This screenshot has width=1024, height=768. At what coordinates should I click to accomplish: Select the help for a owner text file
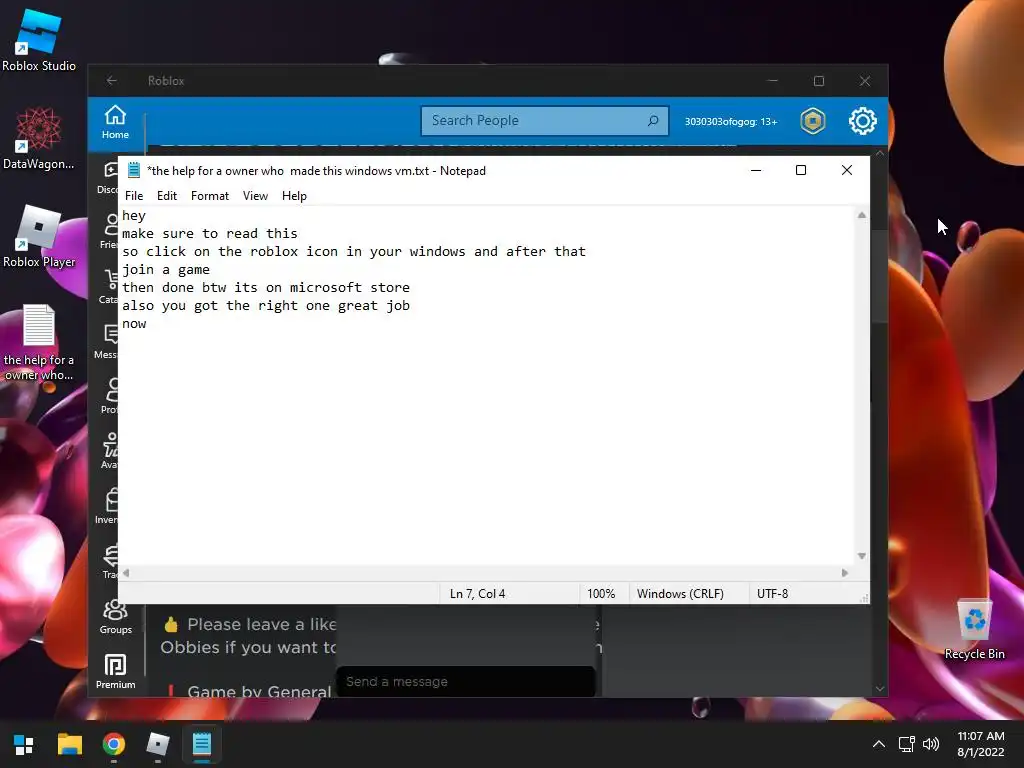(39, 343)
